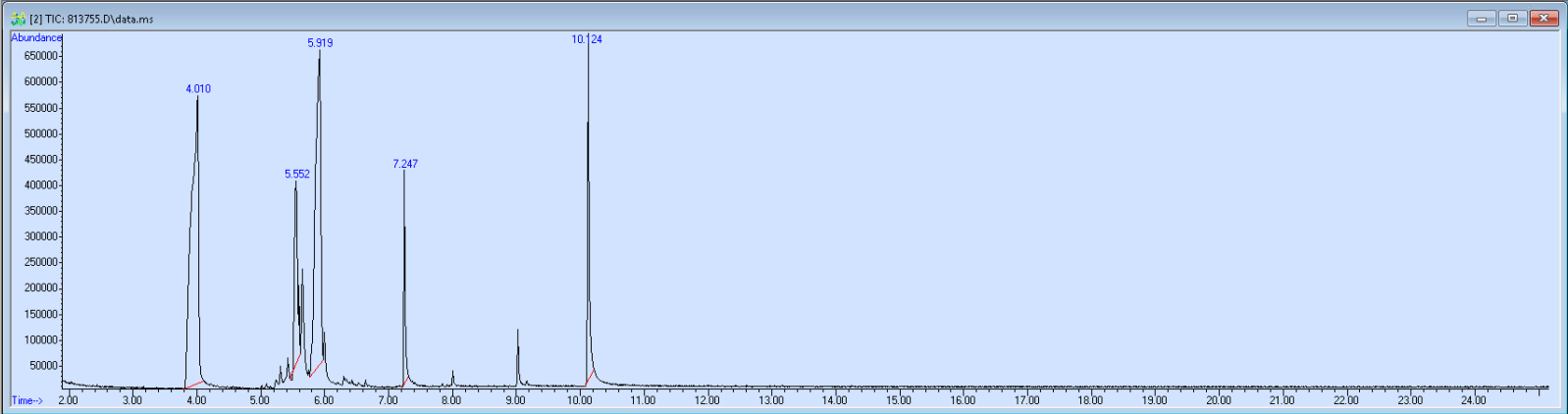The width and height of the screenshot is (1568, 414).
Task: Click the 2.00 time axis tick
Action: [68, 400]
